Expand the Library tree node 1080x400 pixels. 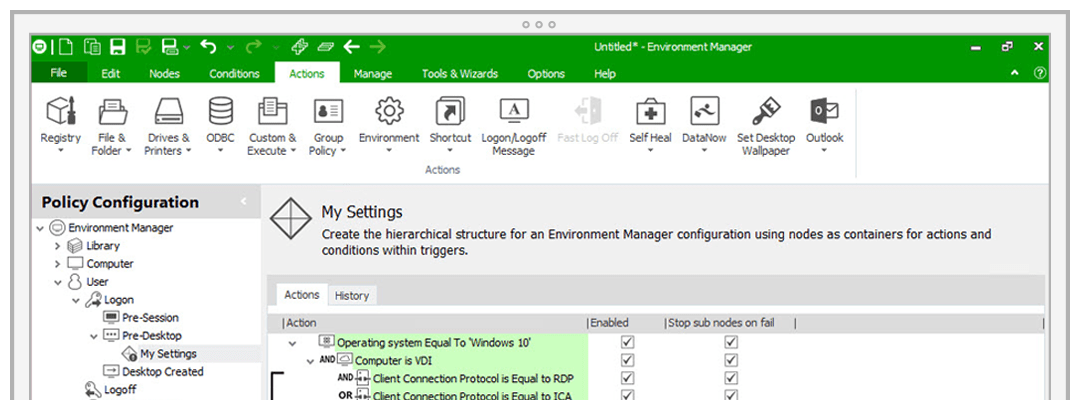coord(58,246)
